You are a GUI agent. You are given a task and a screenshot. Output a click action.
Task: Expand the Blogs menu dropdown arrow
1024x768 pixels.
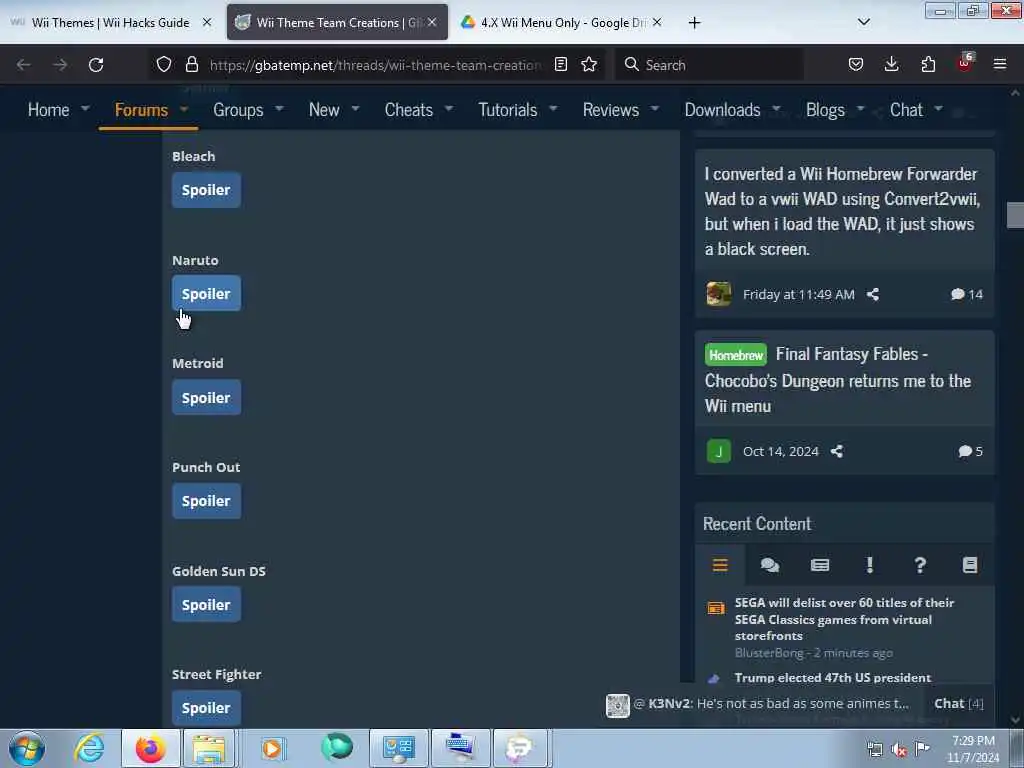coord(861,108)
